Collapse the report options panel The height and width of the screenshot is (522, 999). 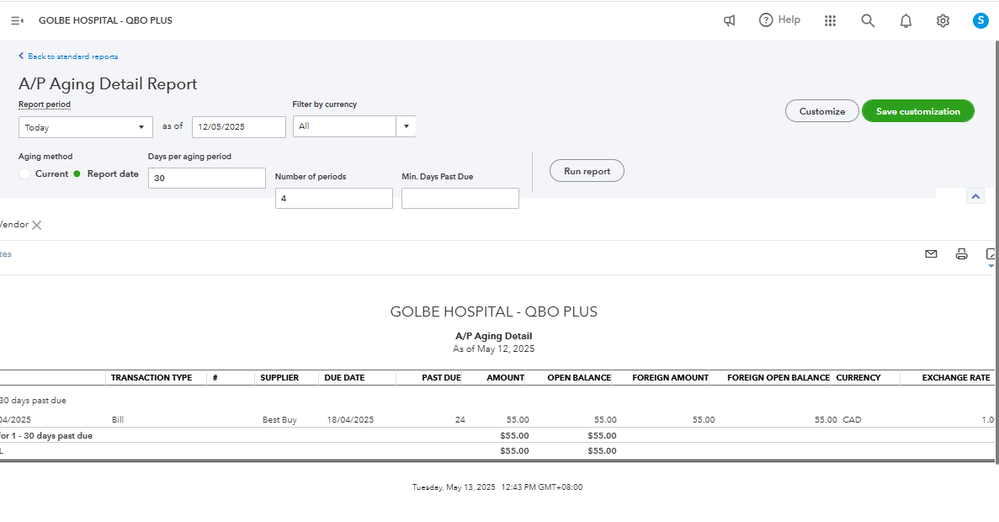pos(975,198)
